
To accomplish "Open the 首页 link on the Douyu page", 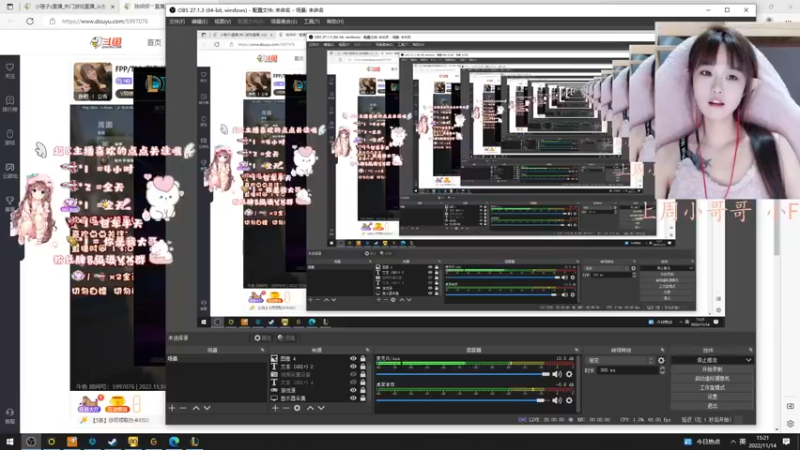I will click(154, 42).
